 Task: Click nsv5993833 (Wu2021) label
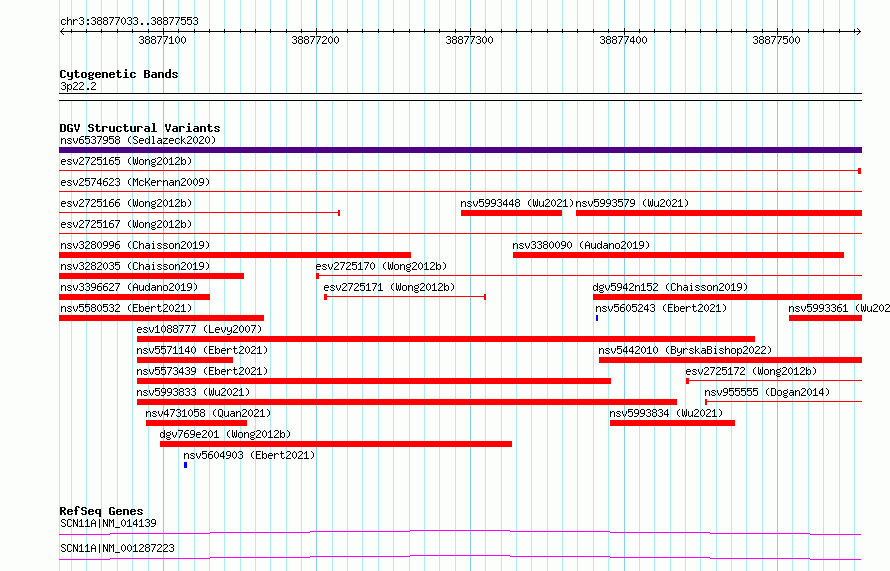coord(193,392)
